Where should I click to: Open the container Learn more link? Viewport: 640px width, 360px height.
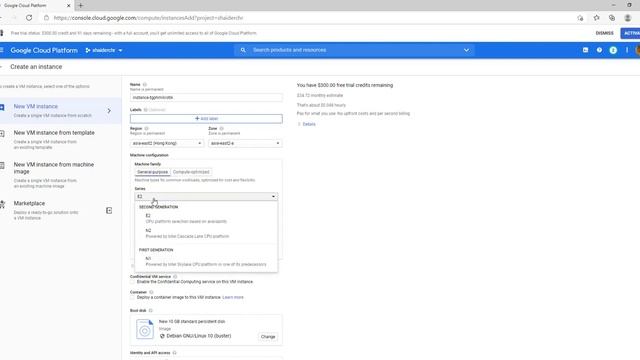[x=233, y=297]
